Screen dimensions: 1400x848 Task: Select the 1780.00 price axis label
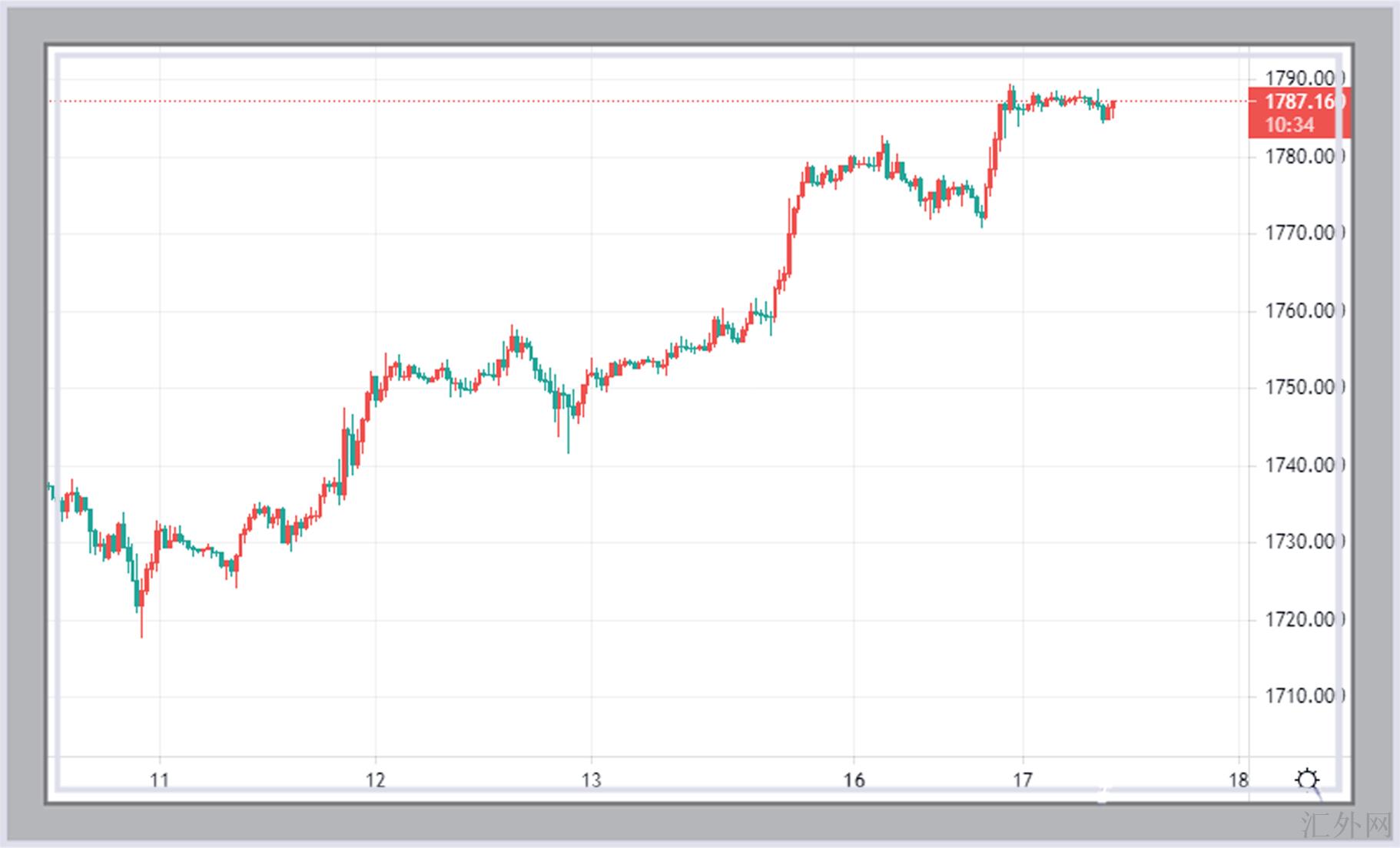coord(1301,157)
